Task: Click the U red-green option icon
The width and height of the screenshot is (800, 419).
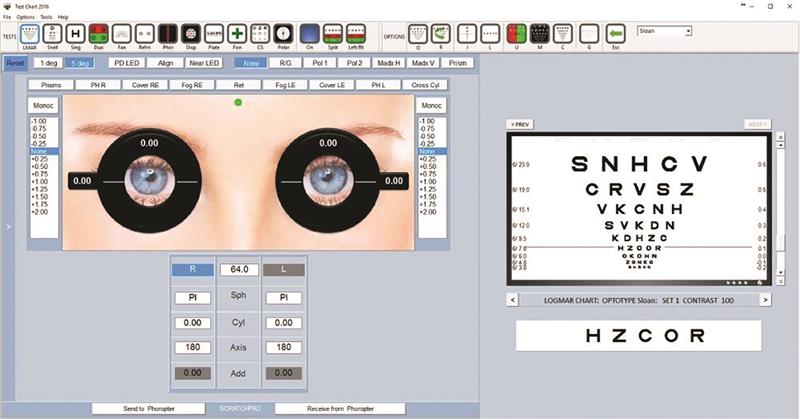Action: click(x=516, y=34)
